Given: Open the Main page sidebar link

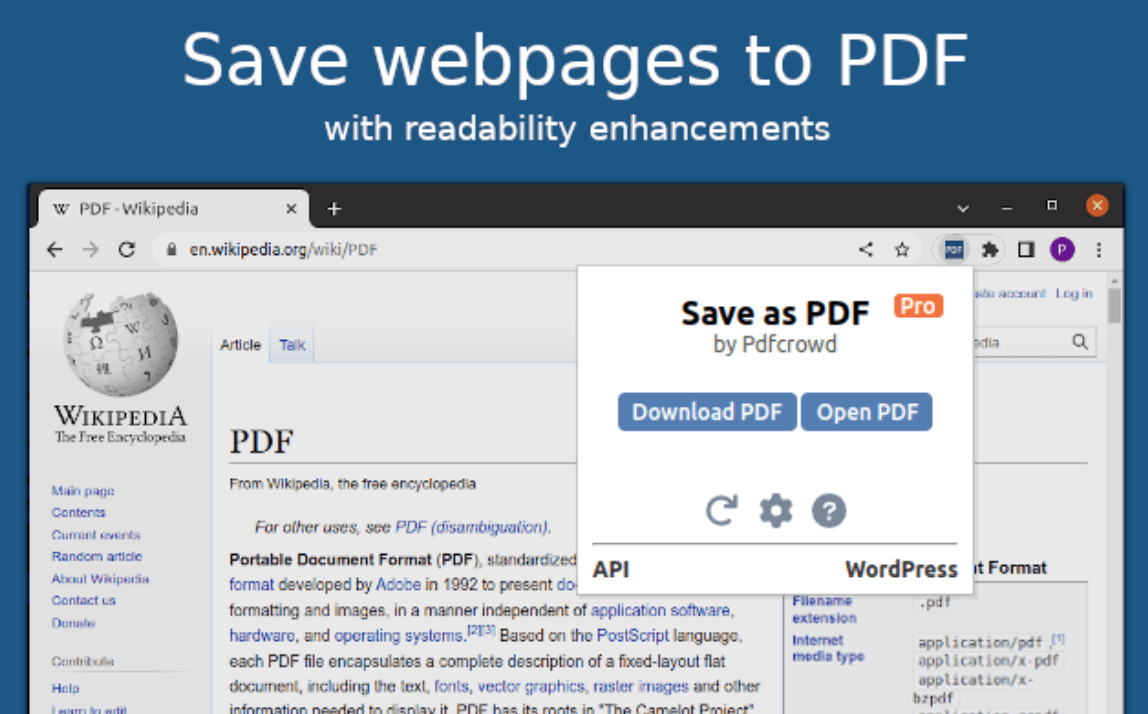Looking at the screenshot, I should (83, 491).
